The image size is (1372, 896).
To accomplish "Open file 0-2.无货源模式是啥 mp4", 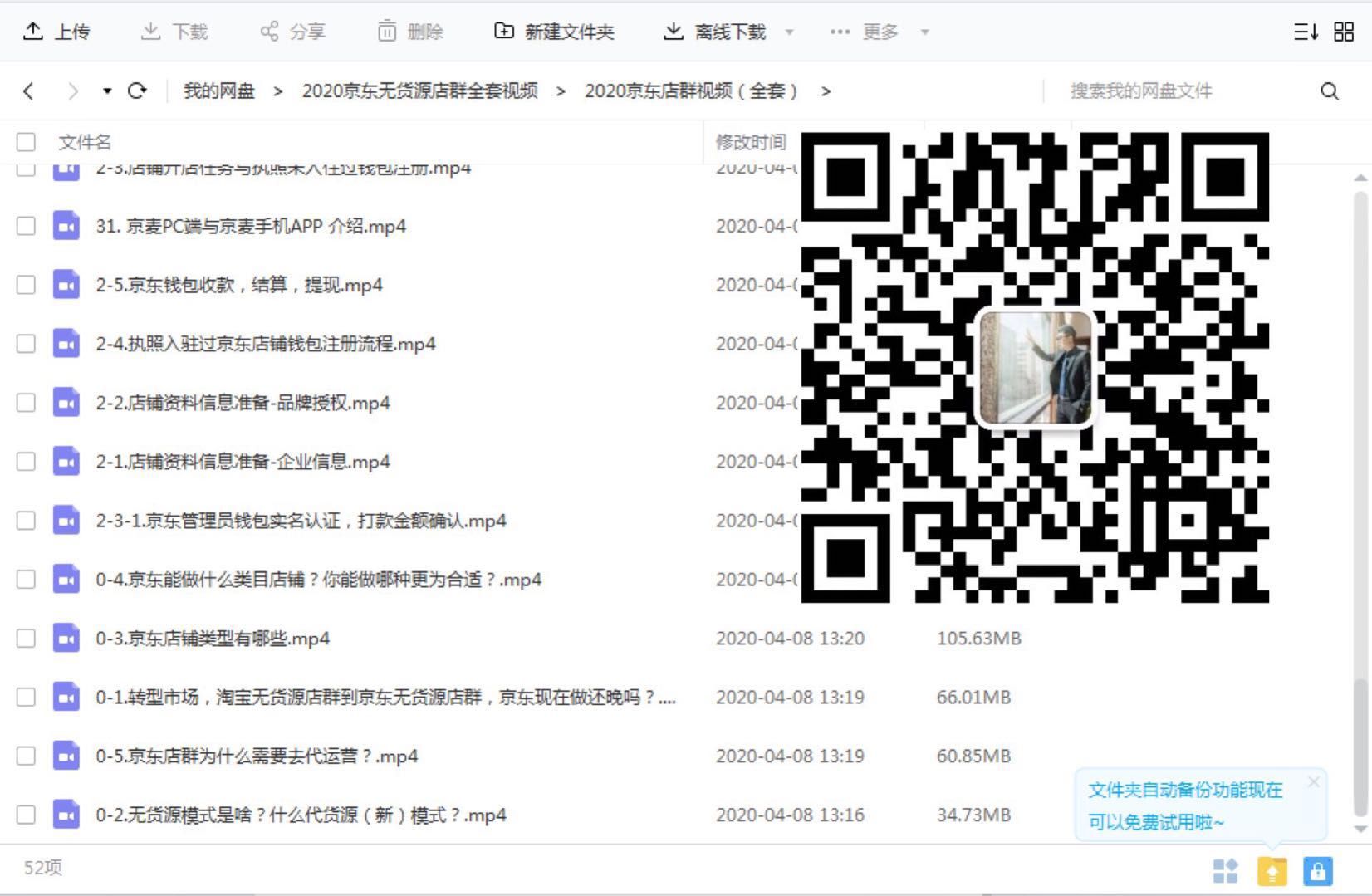I will click(x=301, y=815).
